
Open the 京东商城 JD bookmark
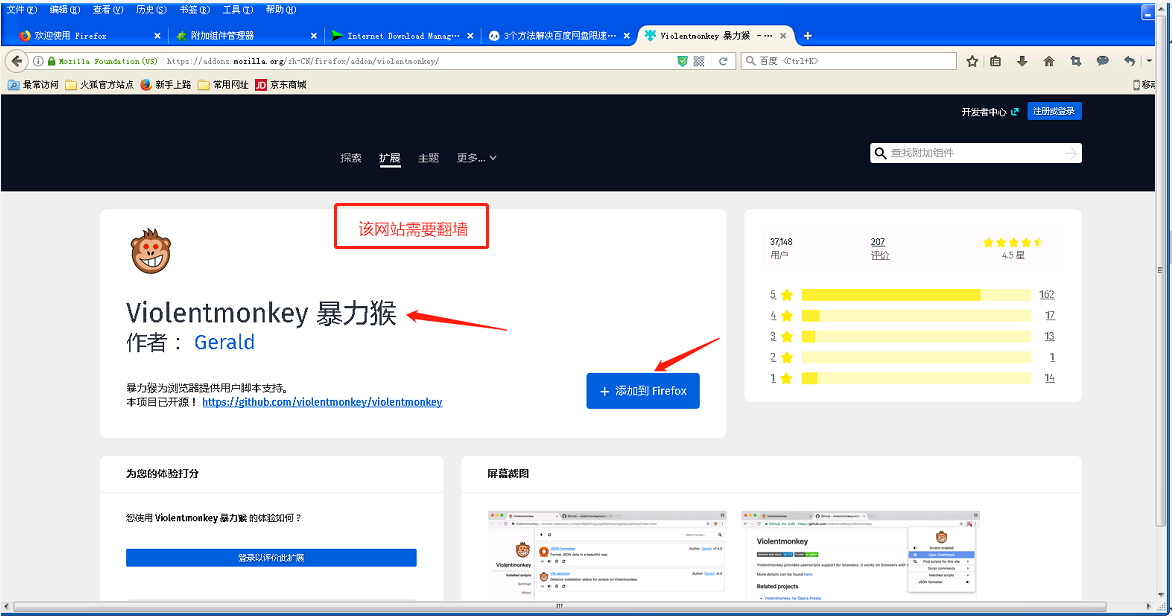coord(281,85)
